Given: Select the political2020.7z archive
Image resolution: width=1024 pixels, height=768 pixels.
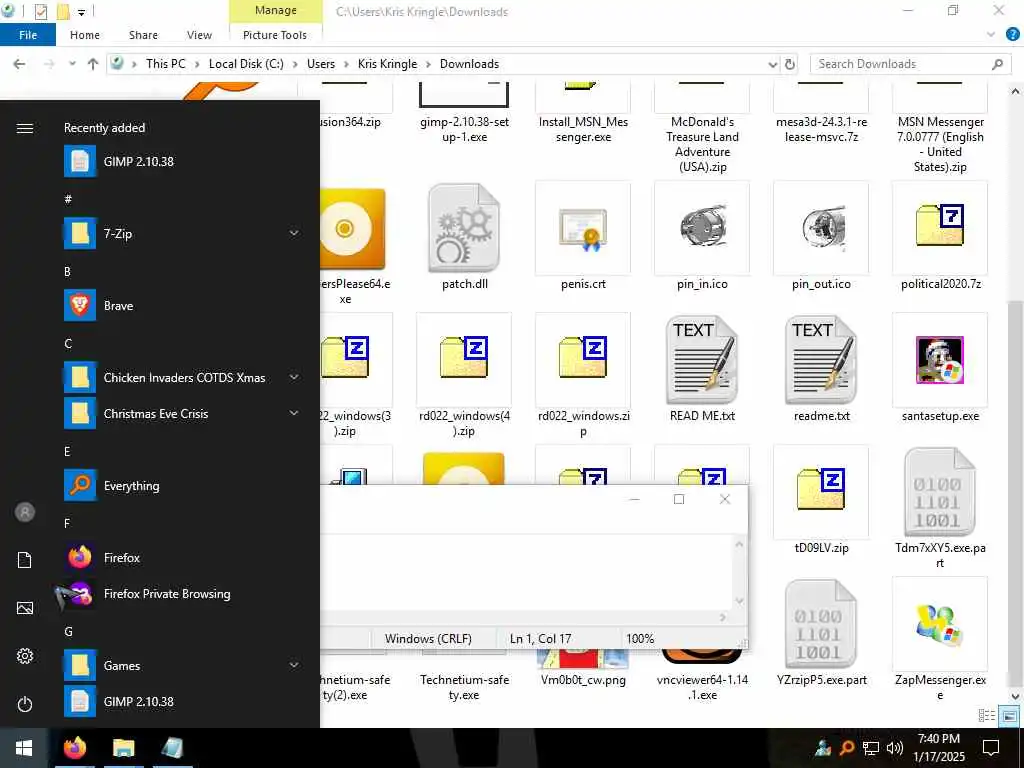Looking at the screenshot, I should pyautogui.click(x=940, y=237).
